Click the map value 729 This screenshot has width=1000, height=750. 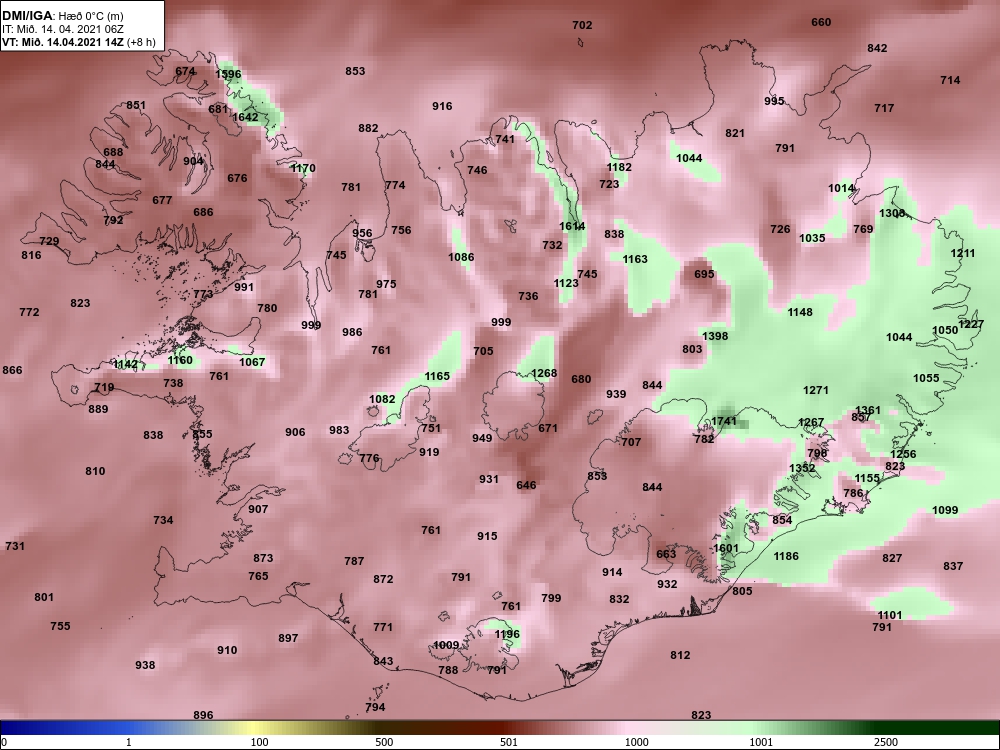tap(49, 241)
